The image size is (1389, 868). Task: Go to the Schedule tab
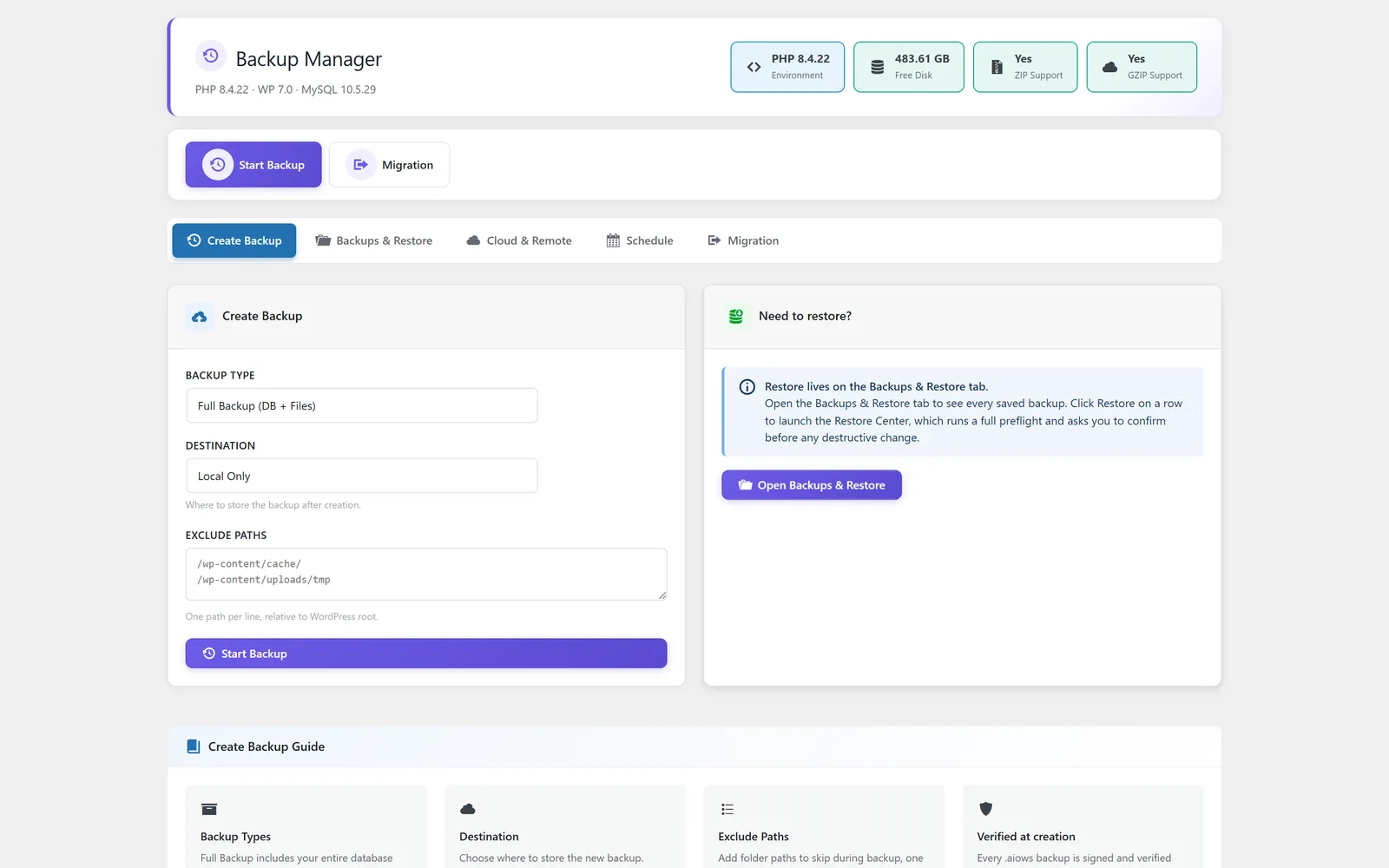pyautogui.click(x=640, y=240)
